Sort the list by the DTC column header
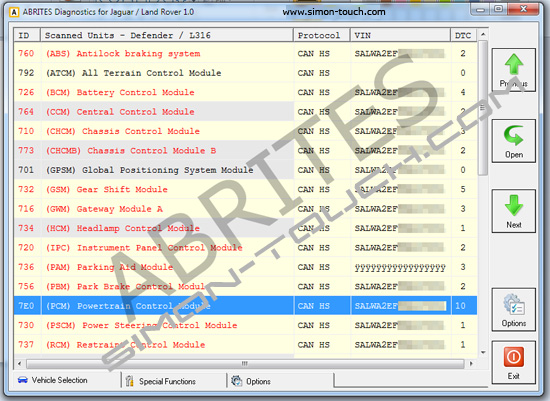 pyautogui.click(x=464, y=35)
